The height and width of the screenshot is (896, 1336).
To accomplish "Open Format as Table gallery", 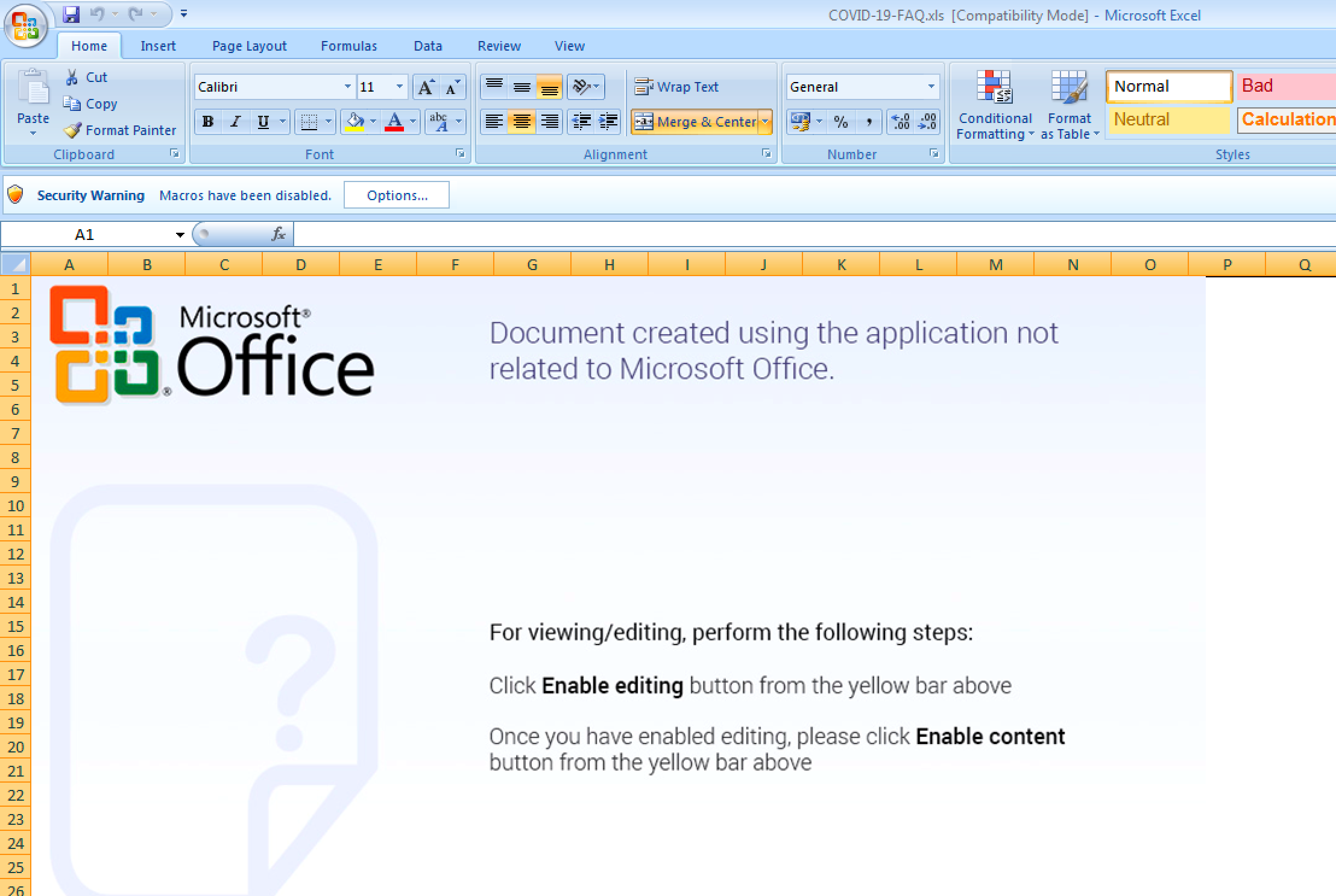I will (1070, 106).
